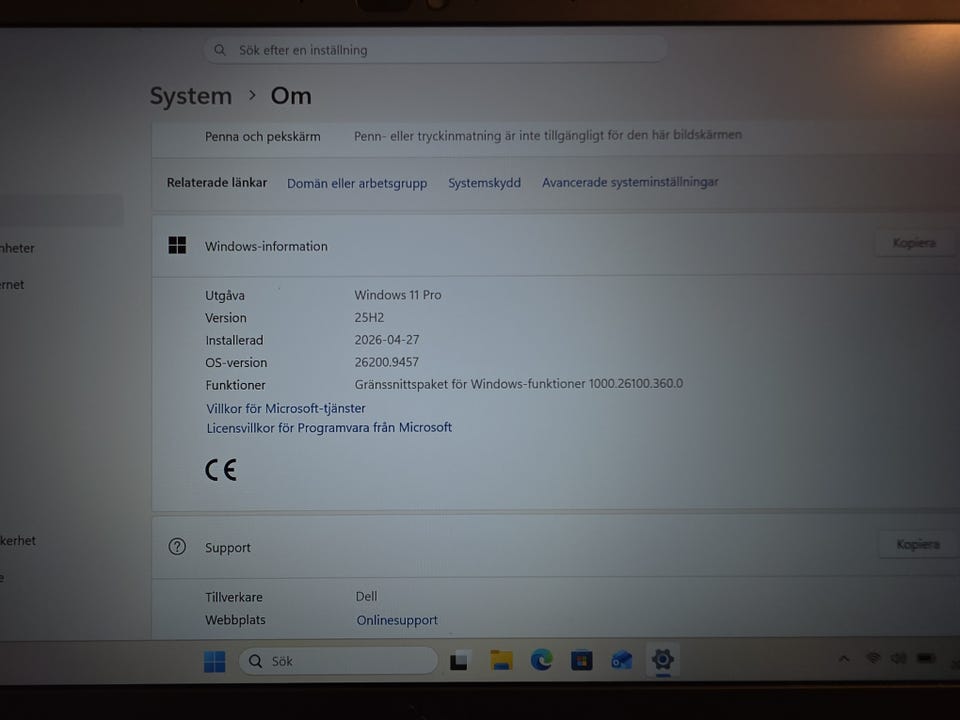Viewport: 960px width, 720px height.
Task: Click the Settings gear taskbar icon
Action: pos(662,659)
